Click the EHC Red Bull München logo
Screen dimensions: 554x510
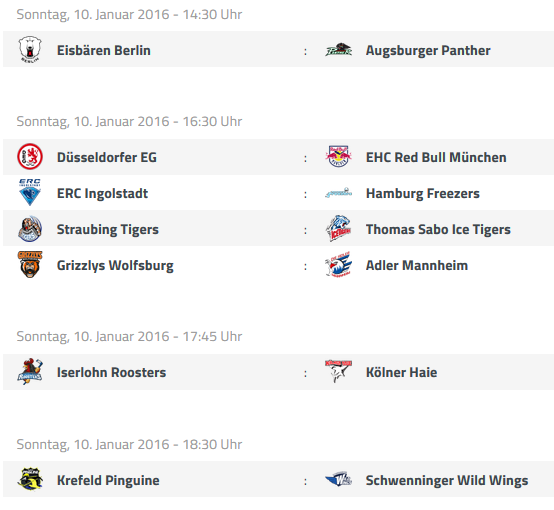click(338, 156)
